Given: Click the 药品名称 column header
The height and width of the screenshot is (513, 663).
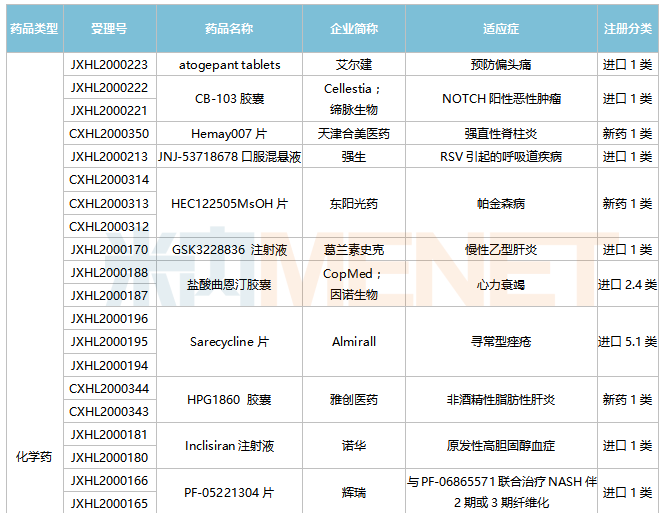Looking at the screenshot, I should tap(229, 29).
